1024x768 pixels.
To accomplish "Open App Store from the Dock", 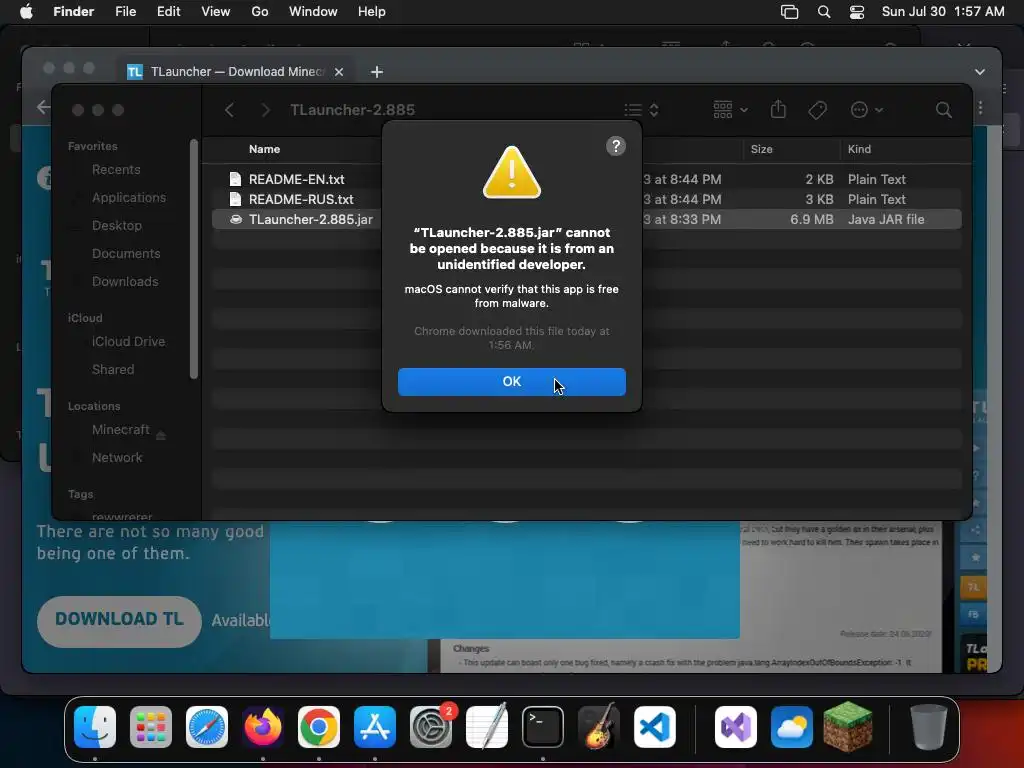I will 375,727.
